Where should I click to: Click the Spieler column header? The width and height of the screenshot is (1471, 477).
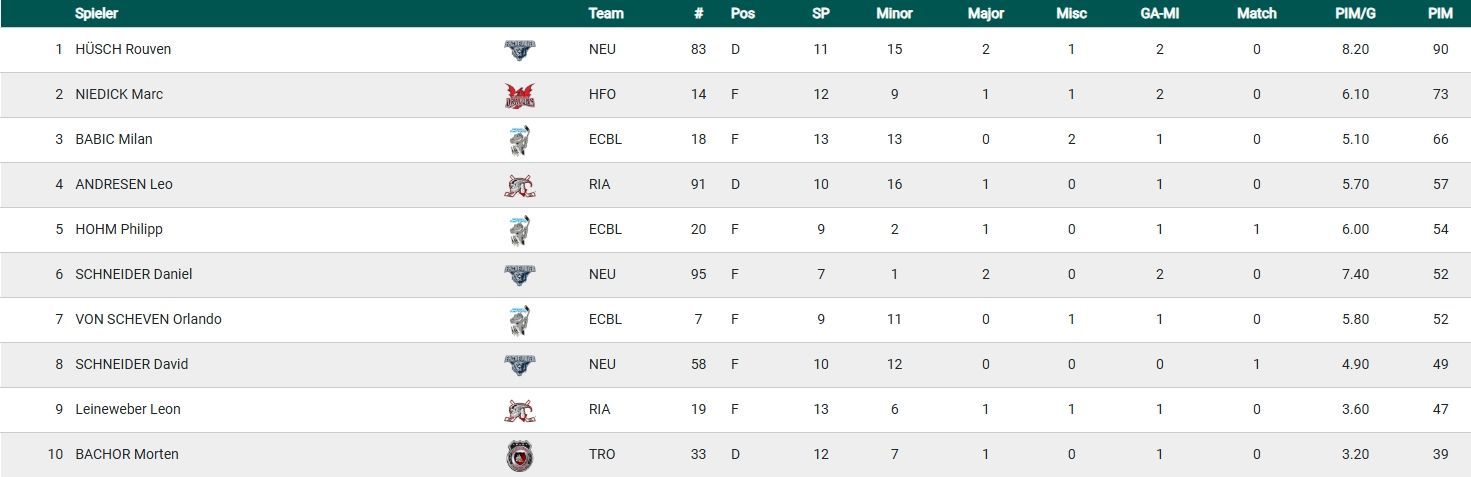coord(96,14)
